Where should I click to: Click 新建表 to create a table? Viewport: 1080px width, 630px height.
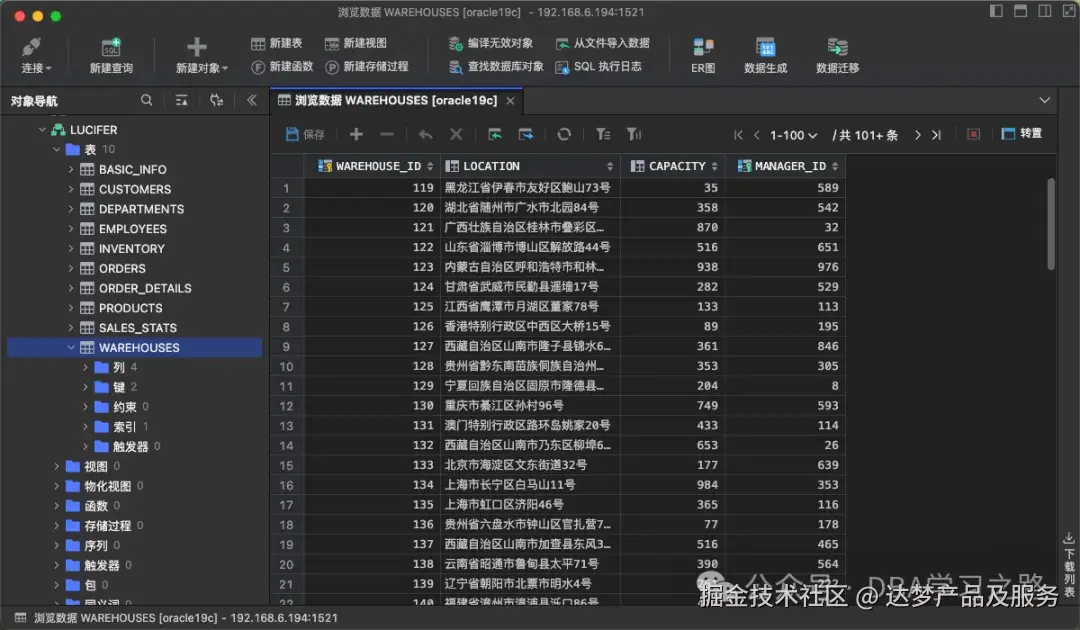277,45
